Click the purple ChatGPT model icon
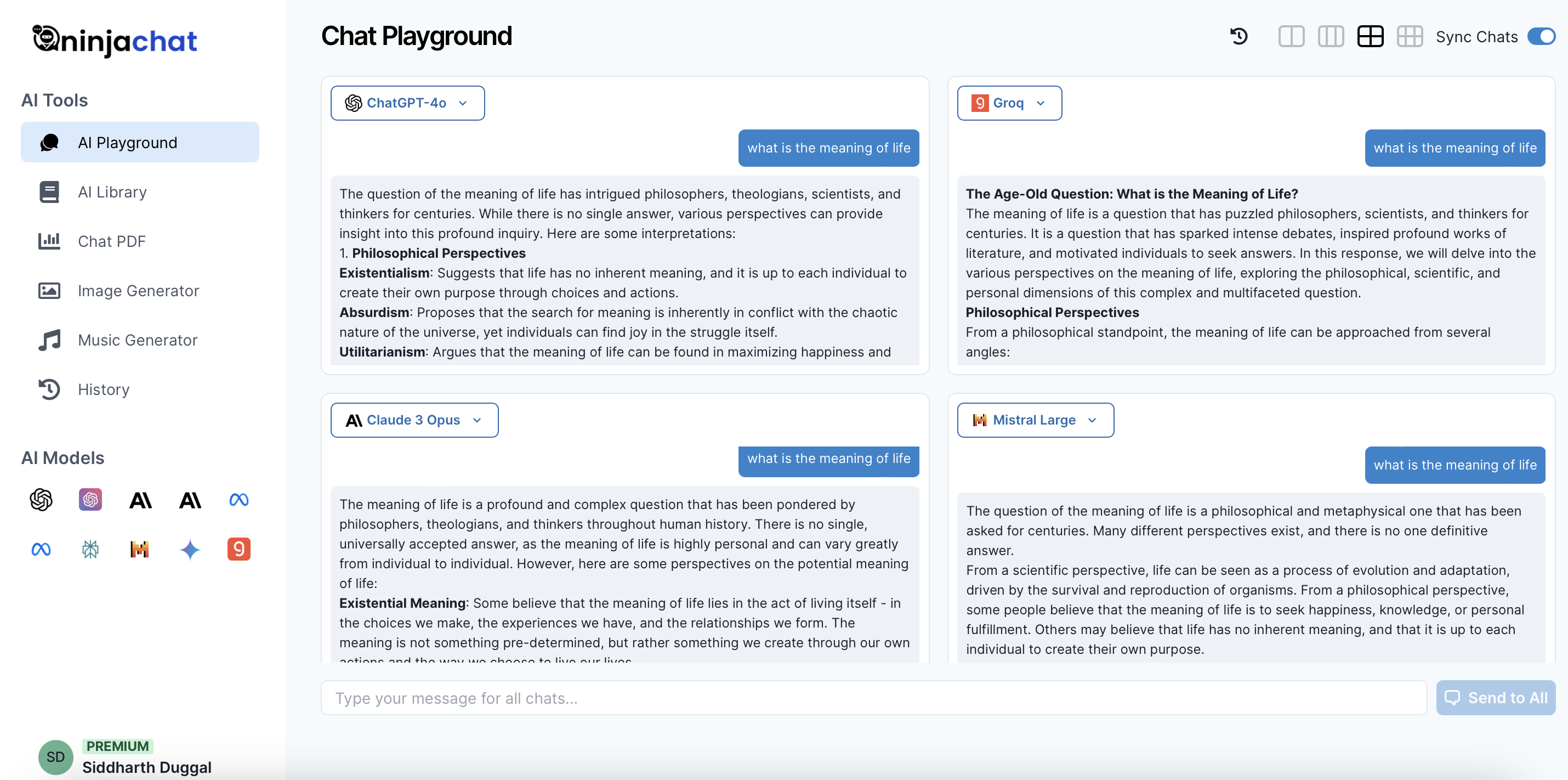Screen dimensions: 1568x780 [90, 500]
